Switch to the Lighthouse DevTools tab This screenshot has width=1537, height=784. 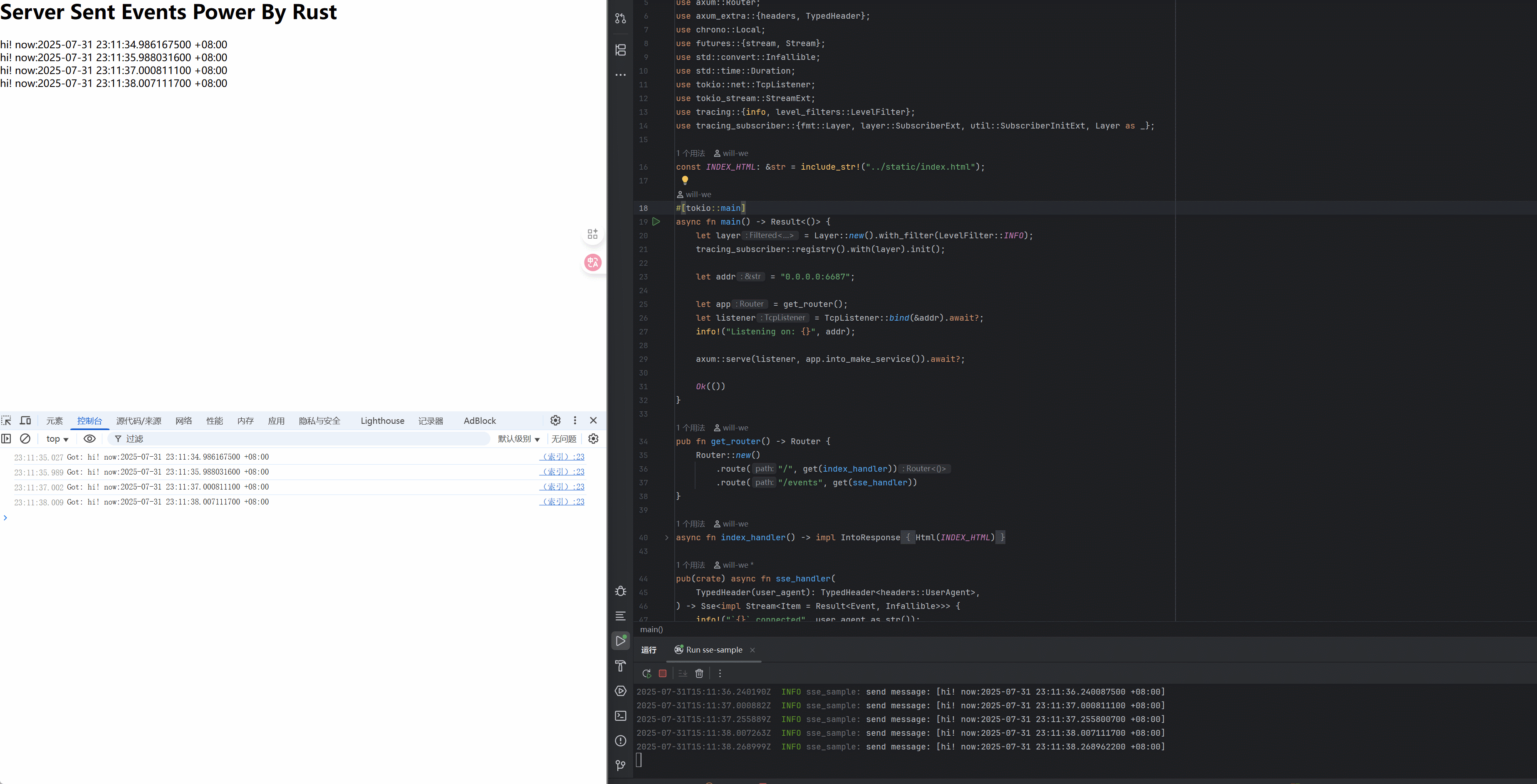pyautogui.click(x=382, y=420)
